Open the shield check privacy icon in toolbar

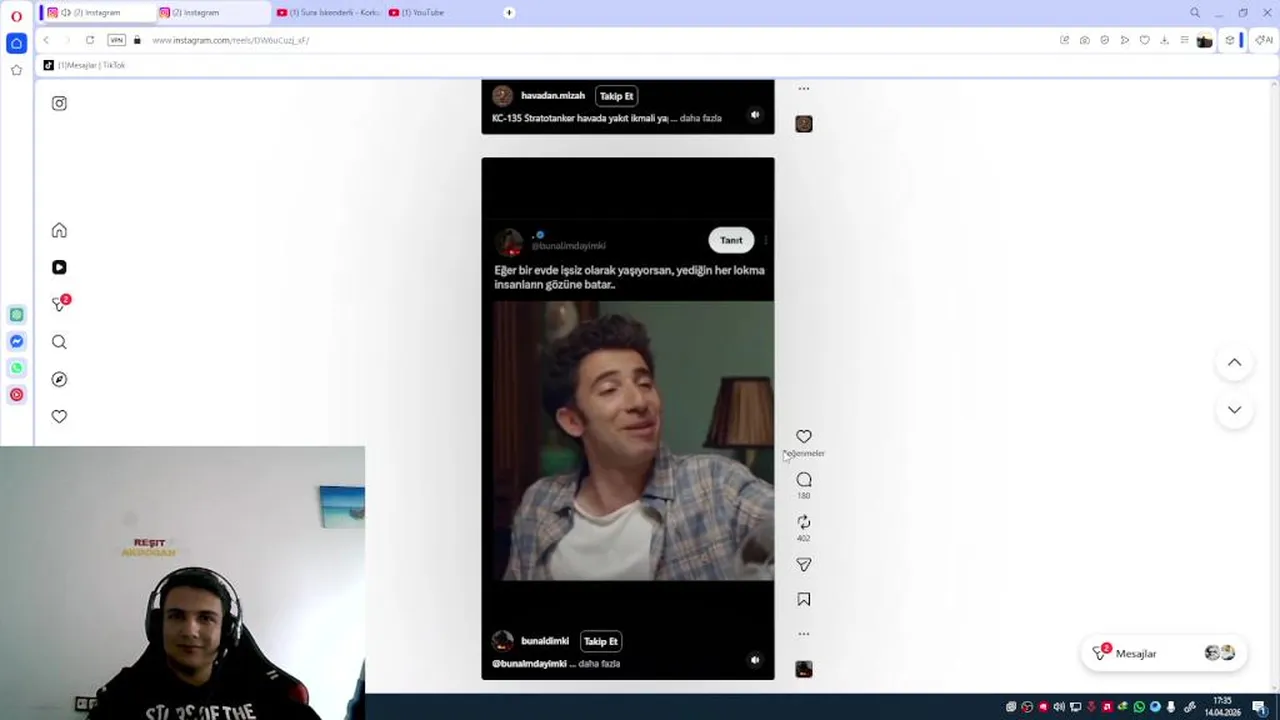point(1104,40)
